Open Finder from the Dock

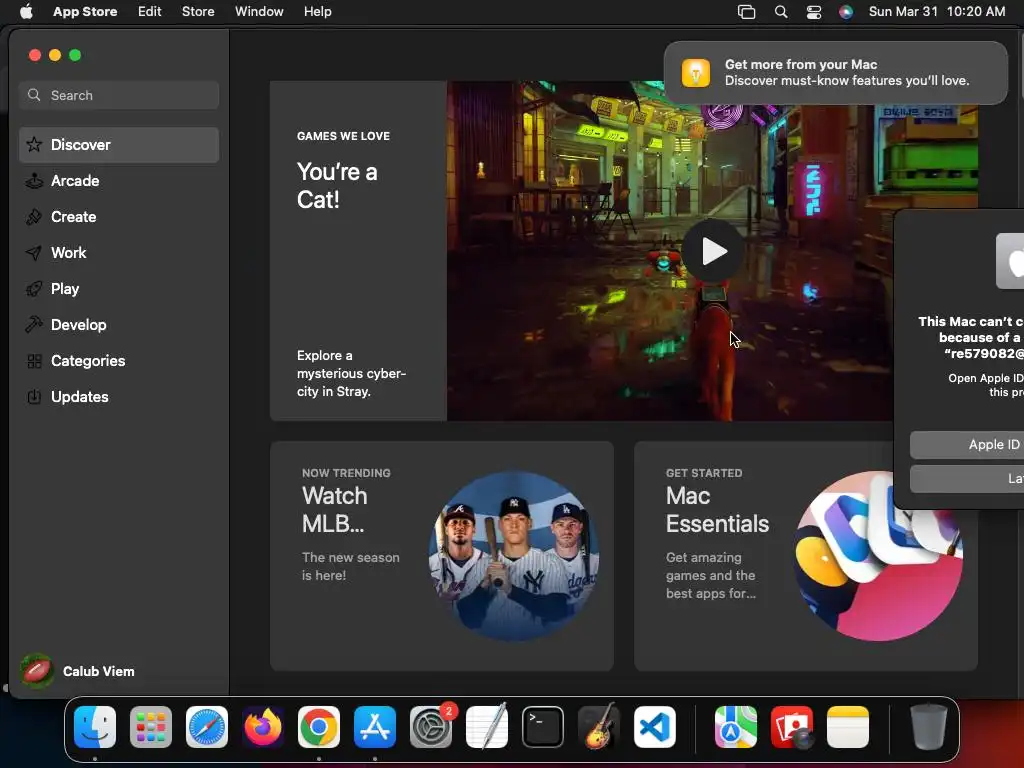tap(95, 727)
